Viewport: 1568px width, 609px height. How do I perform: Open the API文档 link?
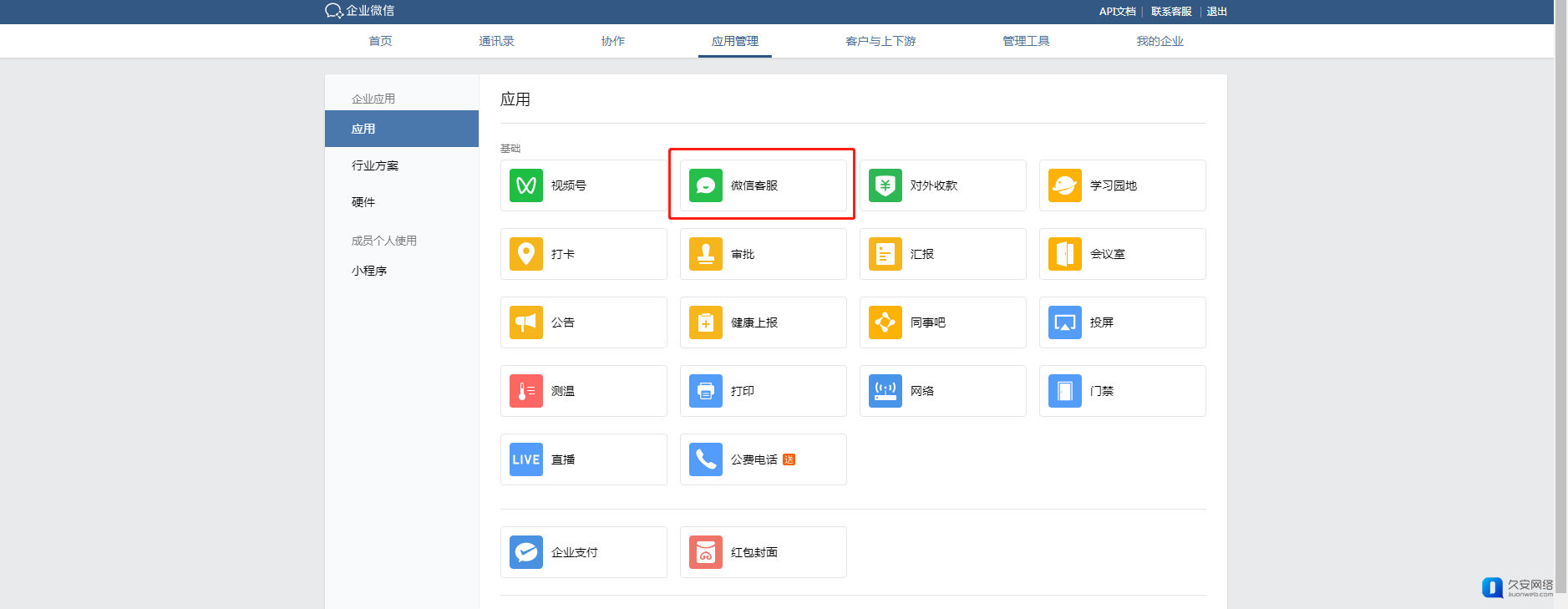point(1117,12)
